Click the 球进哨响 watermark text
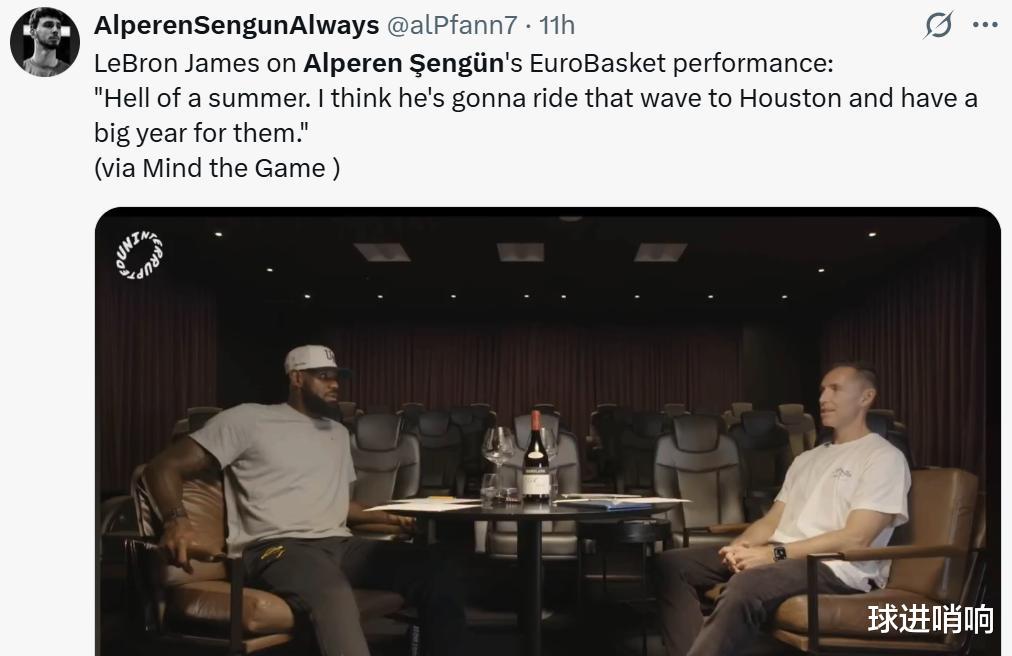 click(930, 619)
